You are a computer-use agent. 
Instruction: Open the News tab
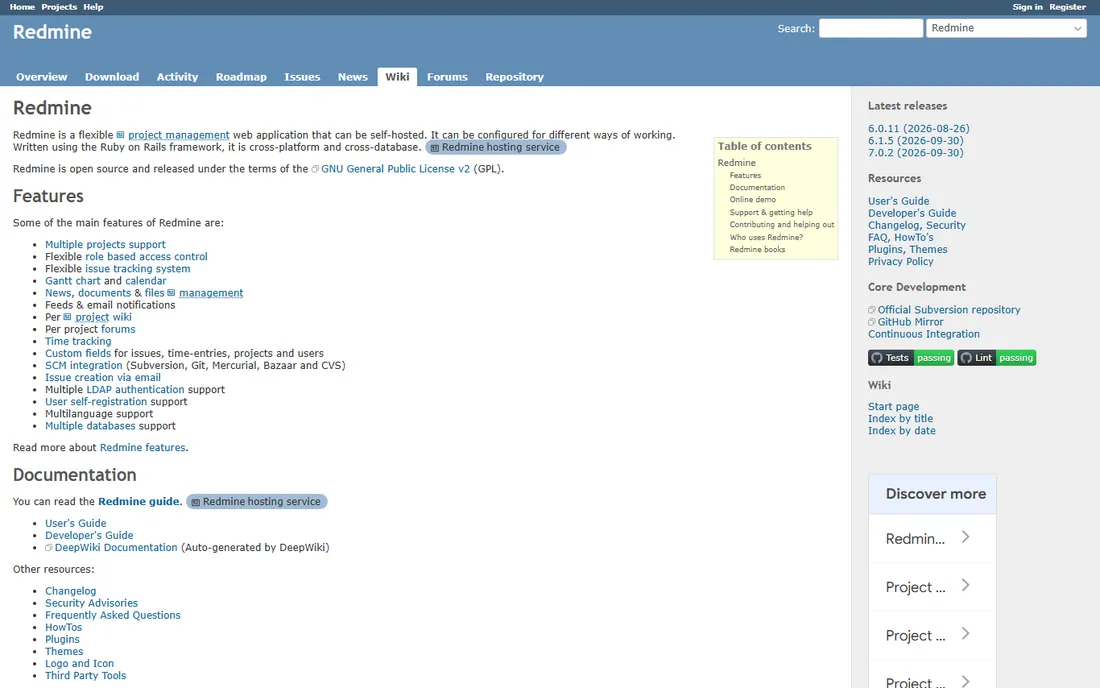point(353,77)
